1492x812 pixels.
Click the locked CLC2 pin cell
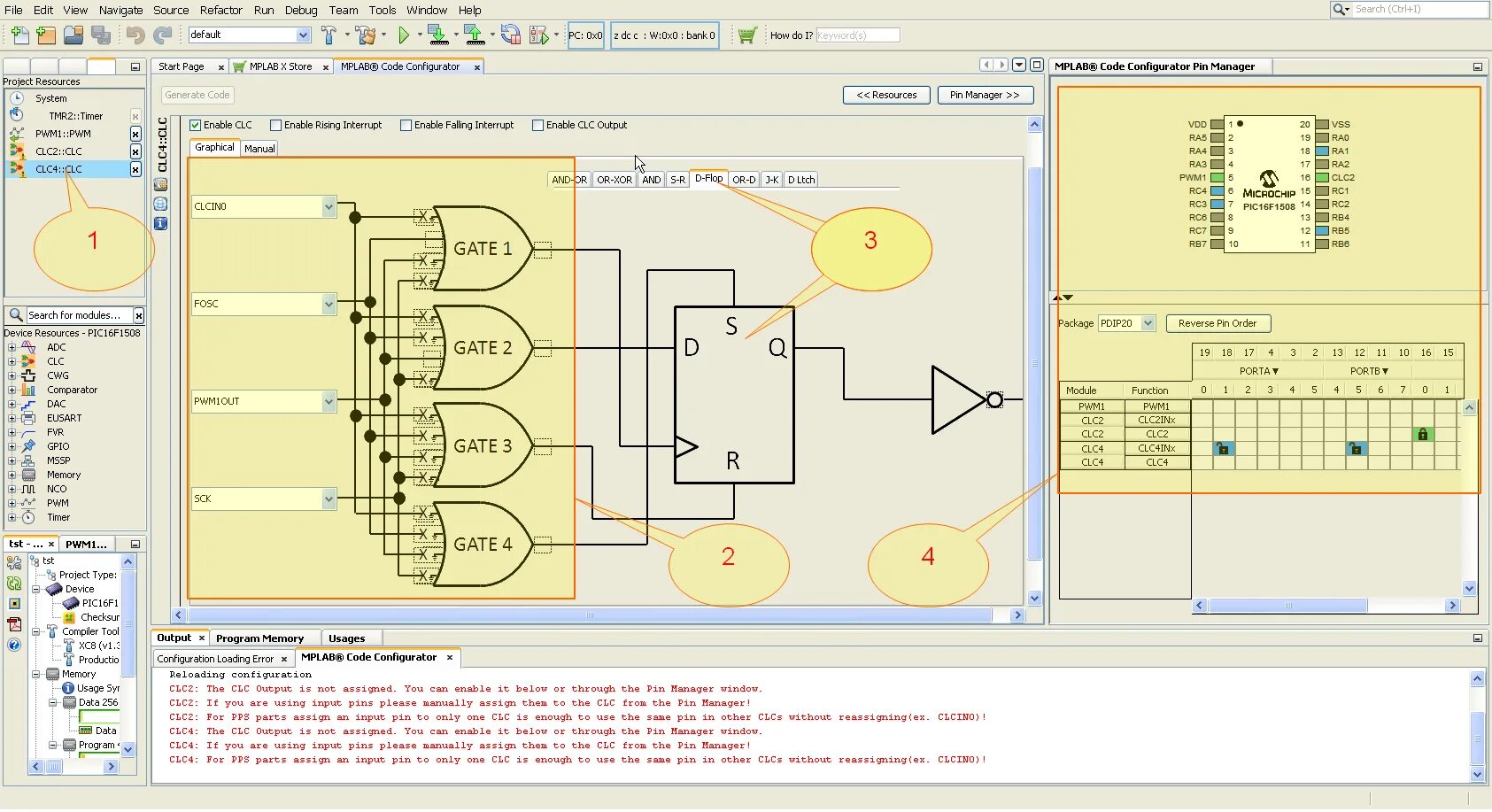(1422, 434)
